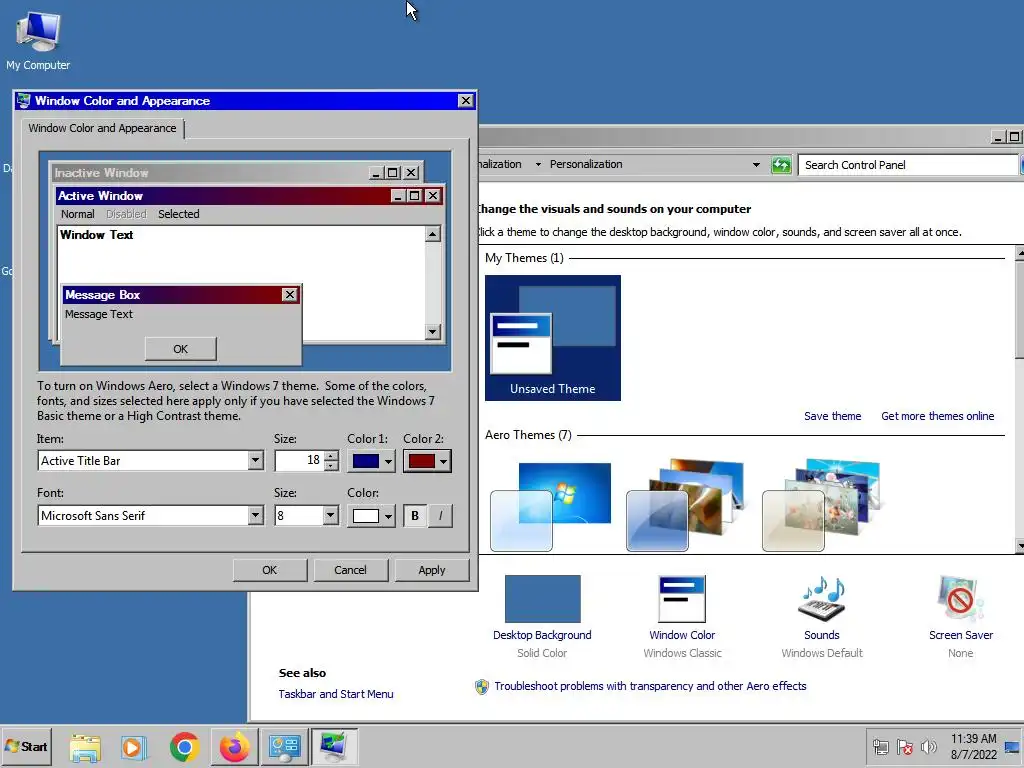Select the Unsaved Theme thumbnail
1024x768 pixels.
552,338
